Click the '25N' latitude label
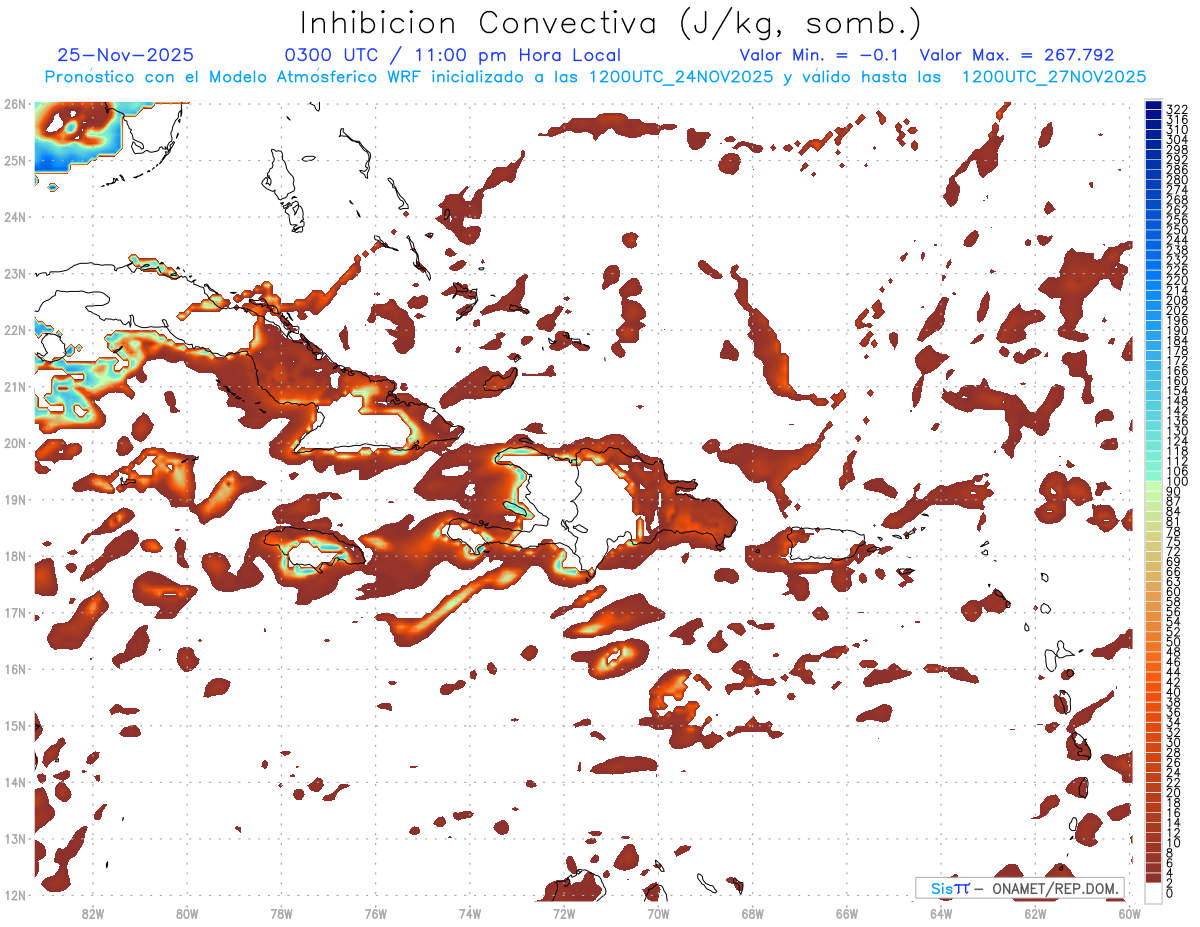1200x927 pixels. [15, 160]
